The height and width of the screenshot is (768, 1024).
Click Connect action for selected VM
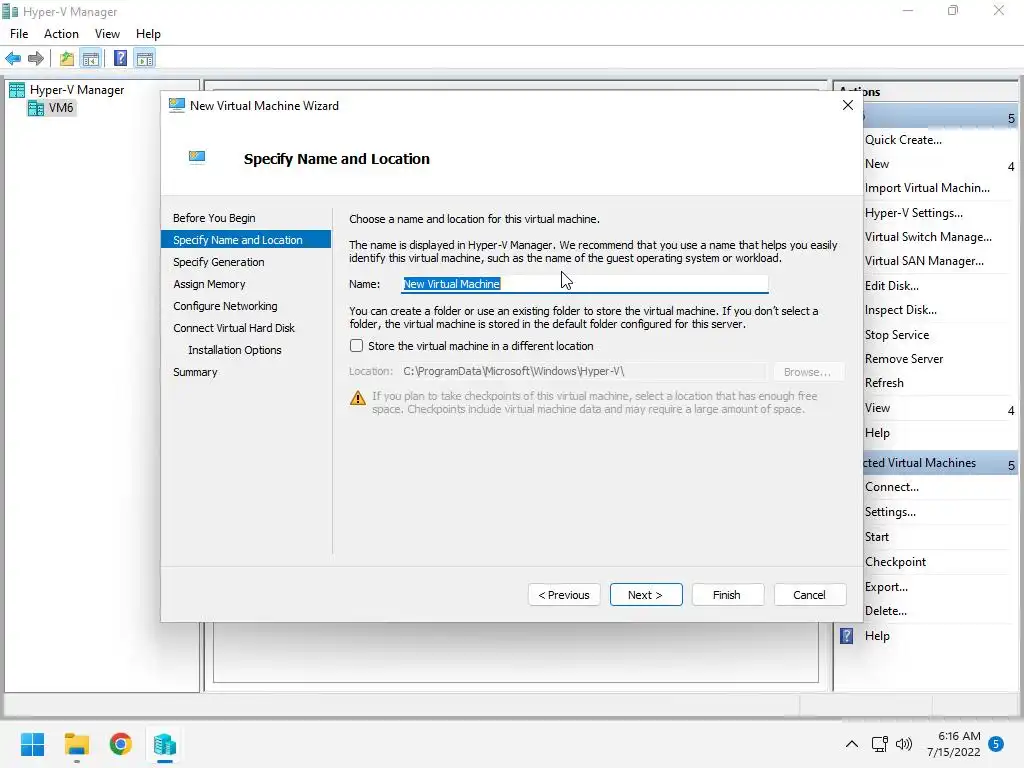(891, 487)
